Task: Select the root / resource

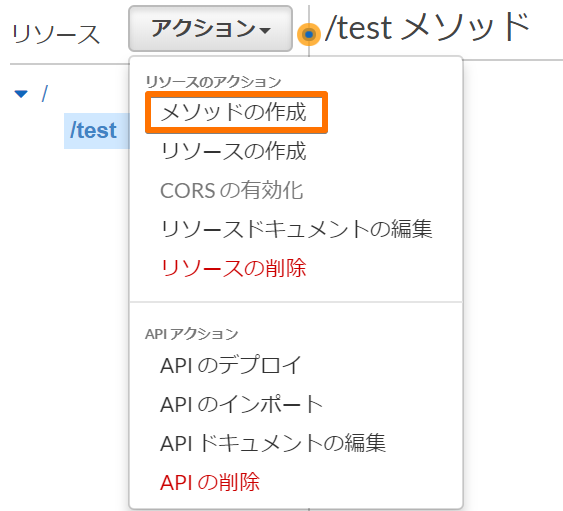Action: click(x=45, y=94)
